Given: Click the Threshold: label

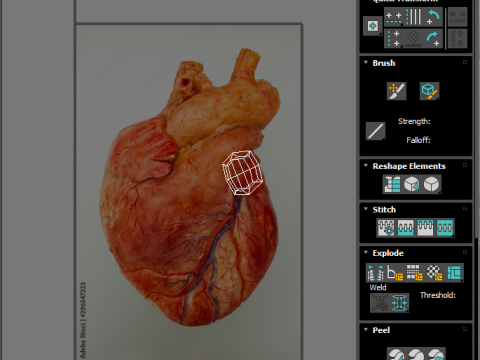Looking at the screenshot, I should [x=438, y=295].
